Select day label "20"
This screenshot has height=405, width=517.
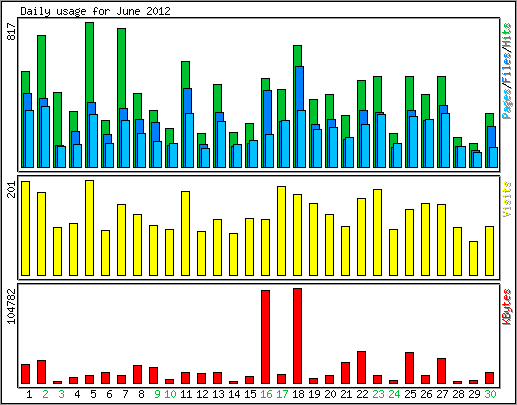pos(330,394)
